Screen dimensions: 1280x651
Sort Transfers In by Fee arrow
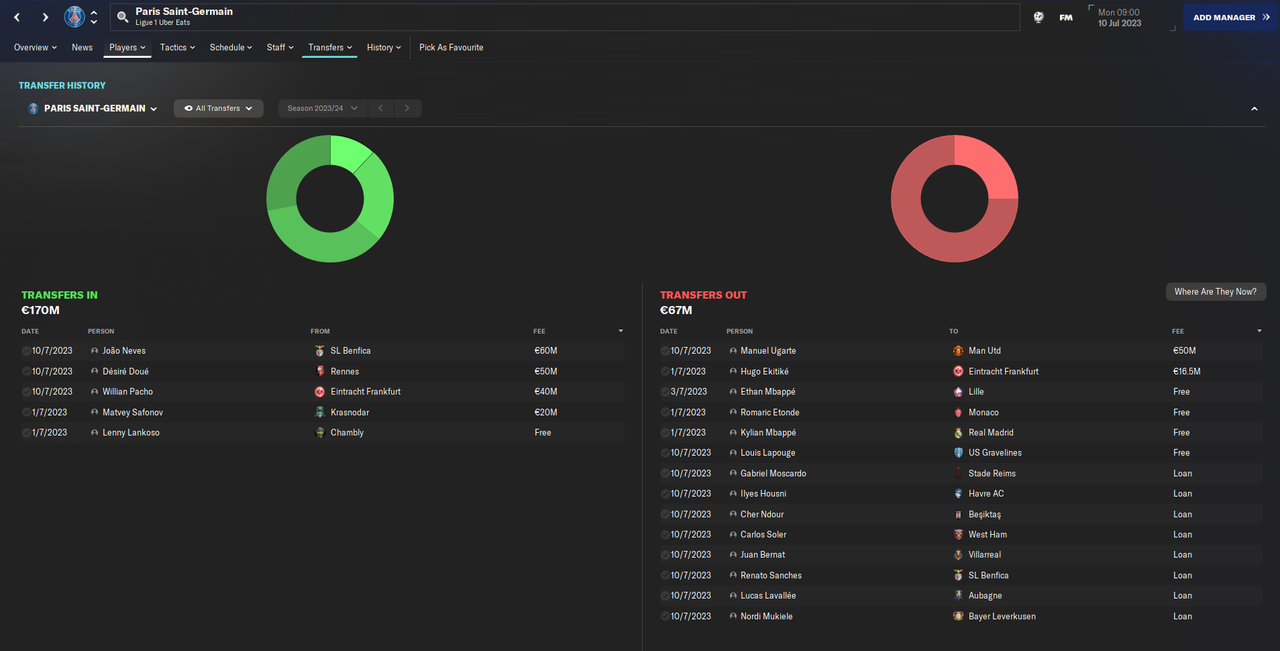pos(621,331)
